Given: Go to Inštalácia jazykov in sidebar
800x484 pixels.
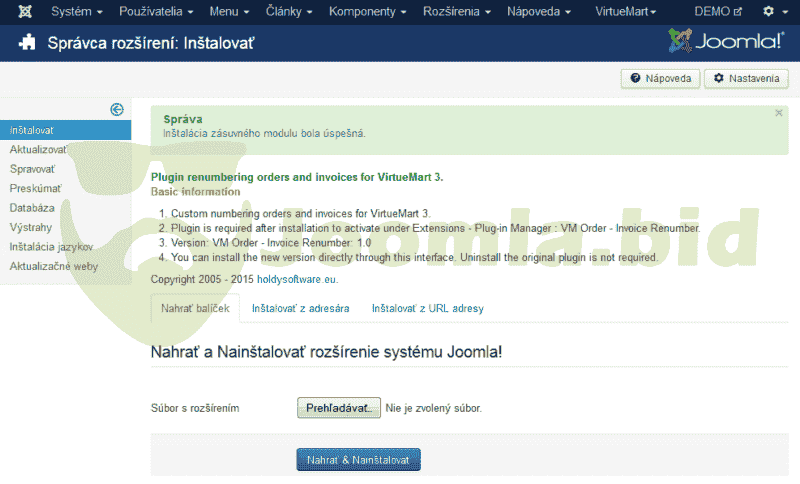Looking at the screenshot, I should point(51,246).
